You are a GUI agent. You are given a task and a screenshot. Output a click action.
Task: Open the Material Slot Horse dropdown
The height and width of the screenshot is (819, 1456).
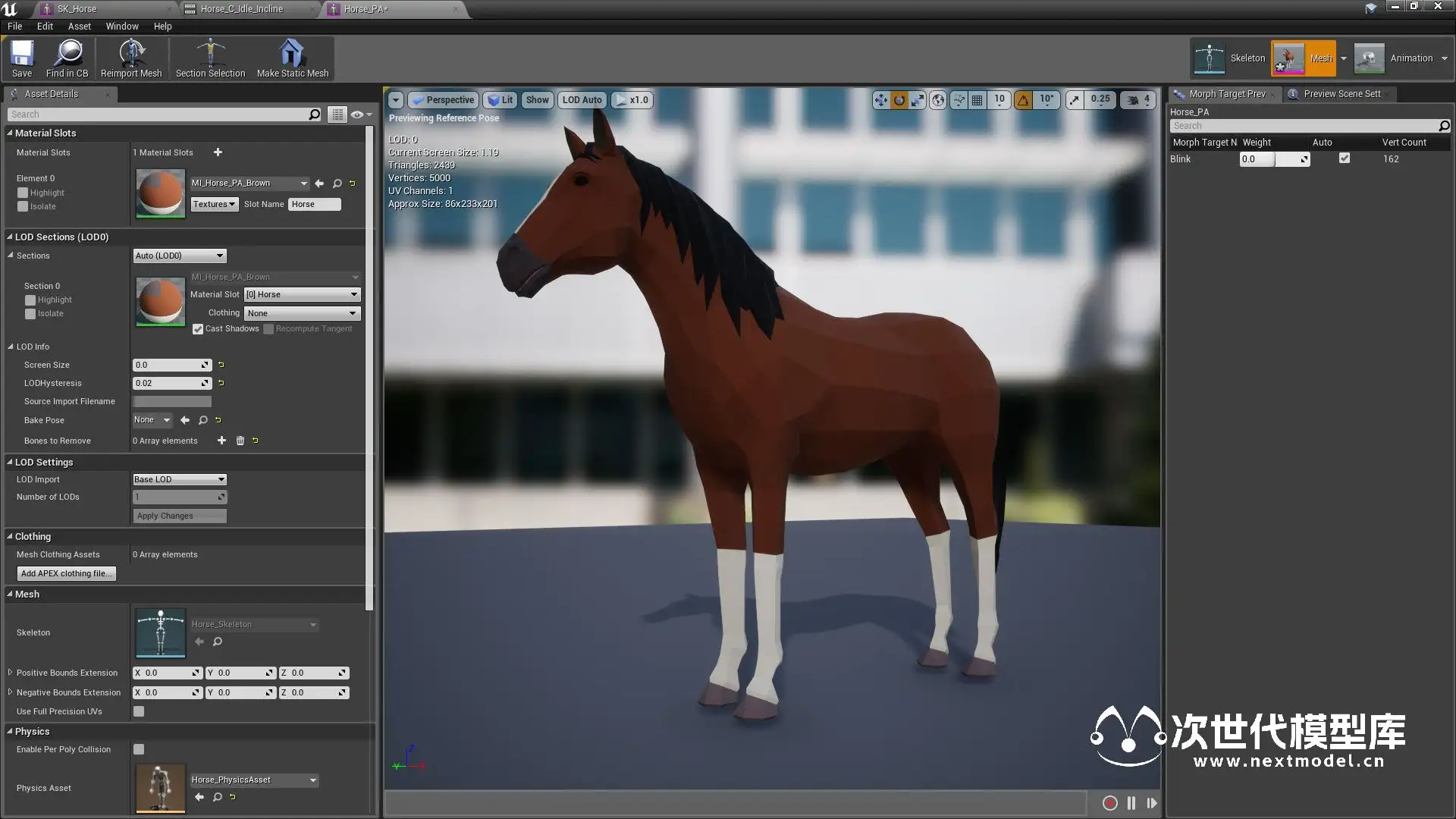click(x=302, y=294)
